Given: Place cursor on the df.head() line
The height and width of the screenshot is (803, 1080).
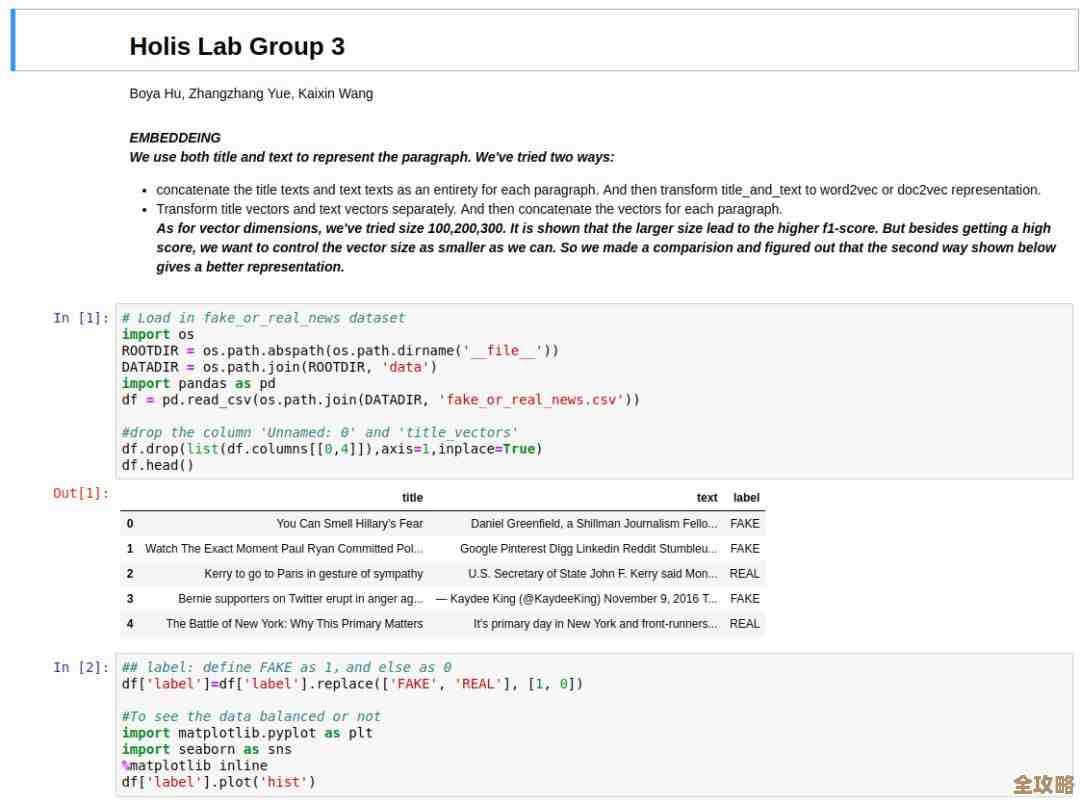Looking at the screenshot, I should click(158, 465).
